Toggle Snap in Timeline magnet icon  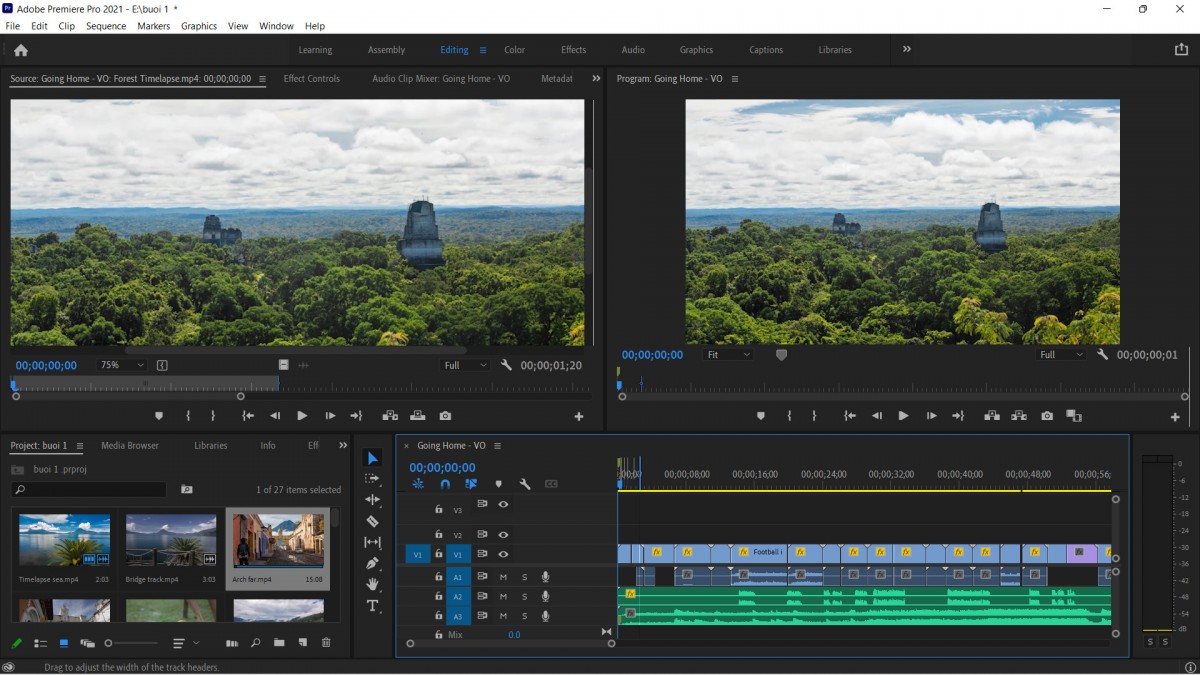click(445, 484)
